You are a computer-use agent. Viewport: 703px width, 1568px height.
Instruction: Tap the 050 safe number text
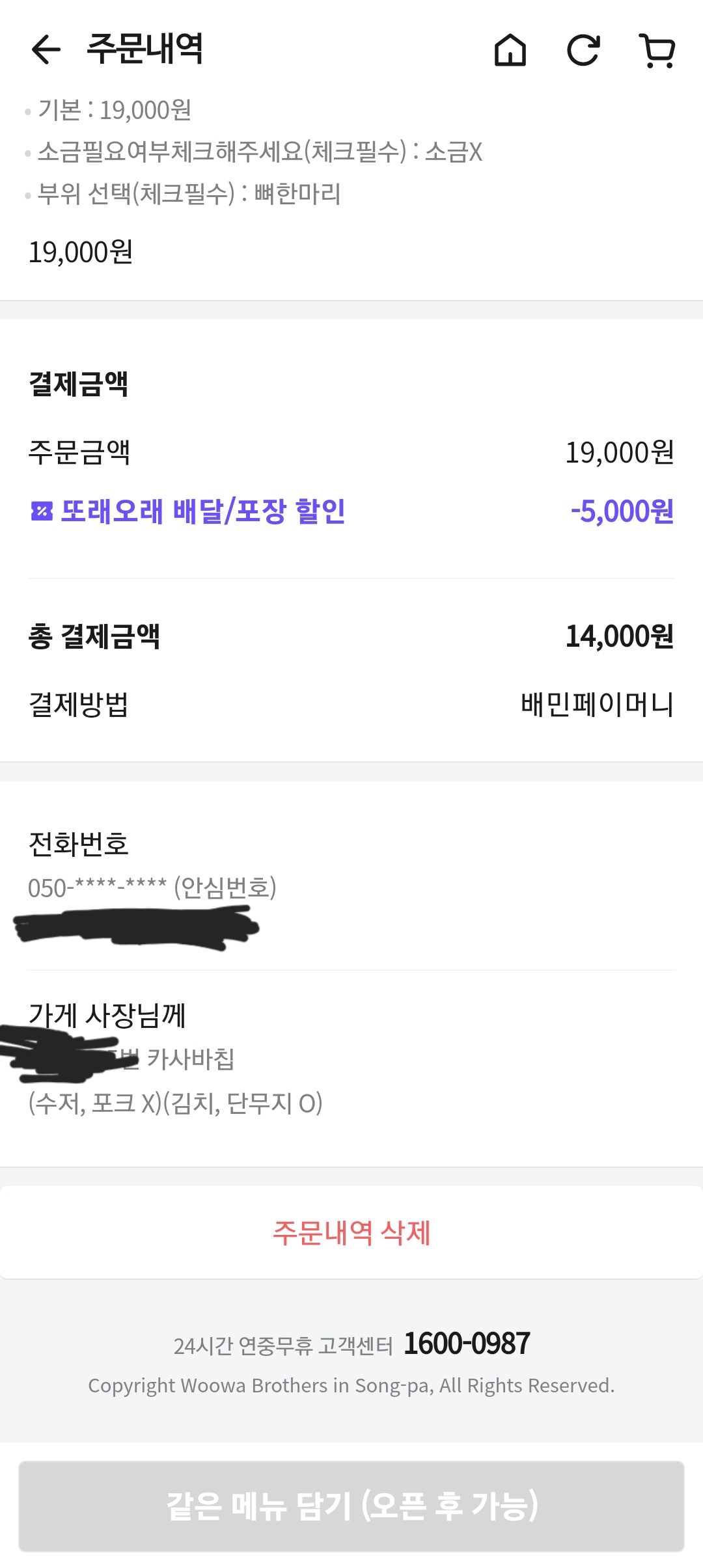152,888
